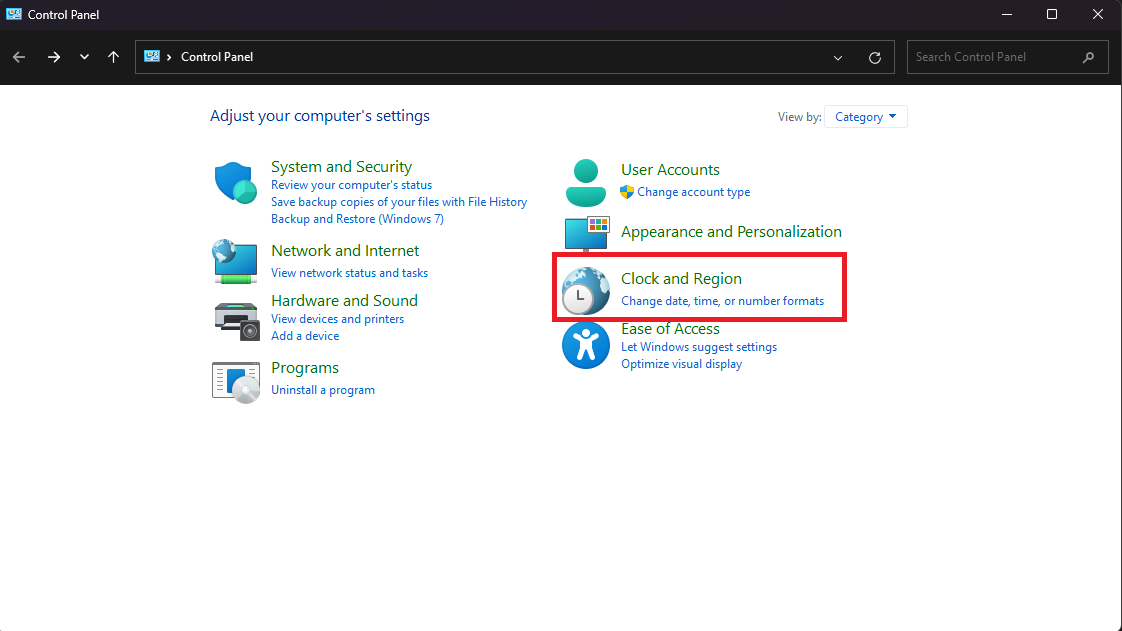Click the Clock and Region globe icon
Viewport: 1122px width, 631px height.
586,291
